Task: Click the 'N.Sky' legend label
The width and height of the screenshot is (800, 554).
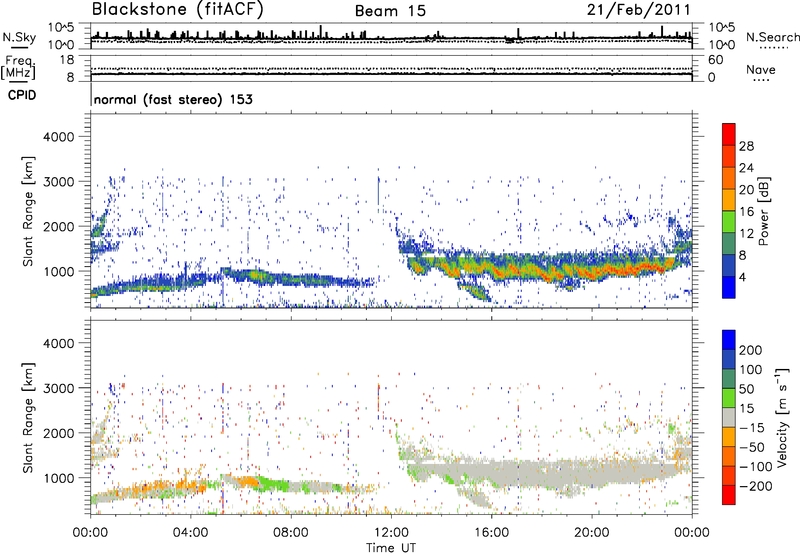Action: tap(19, 37)
